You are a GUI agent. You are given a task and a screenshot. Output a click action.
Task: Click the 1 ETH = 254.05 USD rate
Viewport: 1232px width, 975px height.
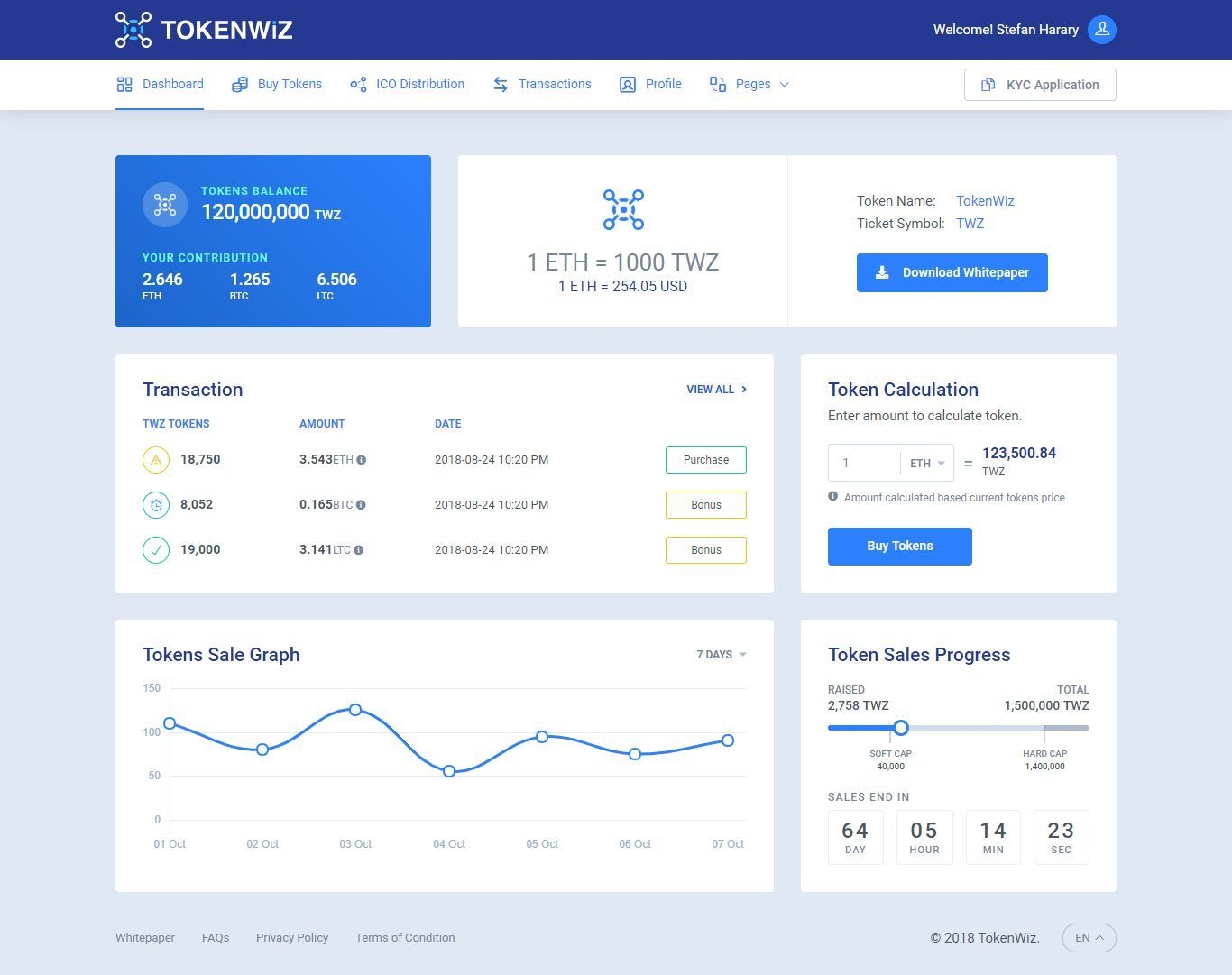click(x=623, y=287)
